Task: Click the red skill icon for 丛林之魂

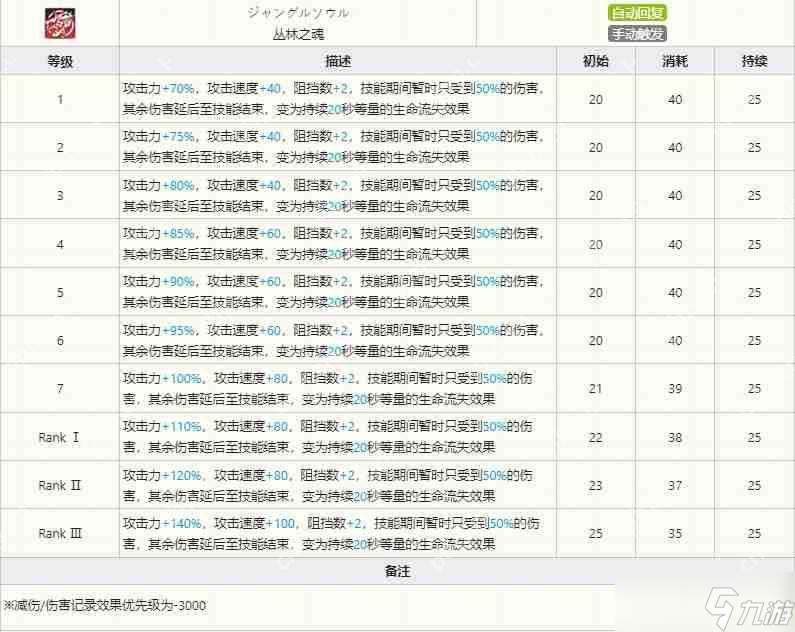Action: click(60, 23)
